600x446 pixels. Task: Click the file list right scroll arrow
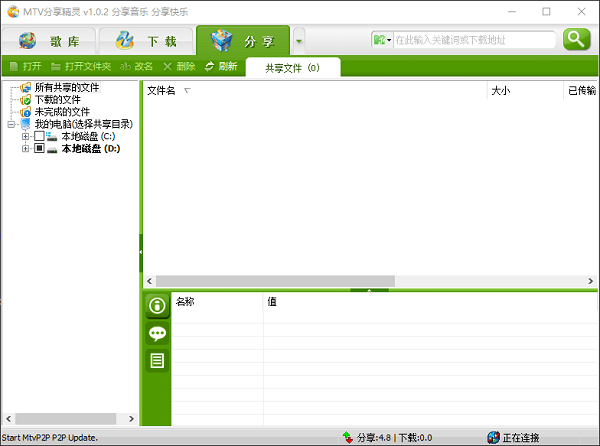click(590, 281)
